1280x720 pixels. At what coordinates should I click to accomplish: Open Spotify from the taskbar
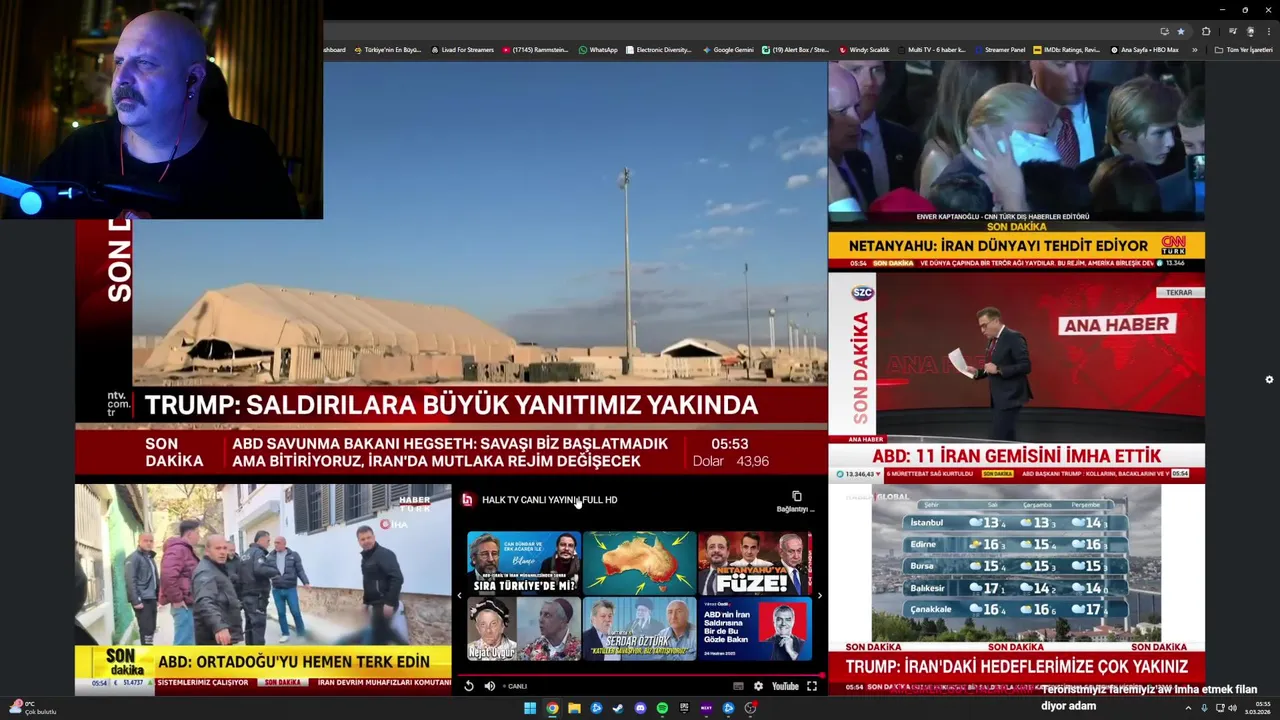tap(662, 708)
